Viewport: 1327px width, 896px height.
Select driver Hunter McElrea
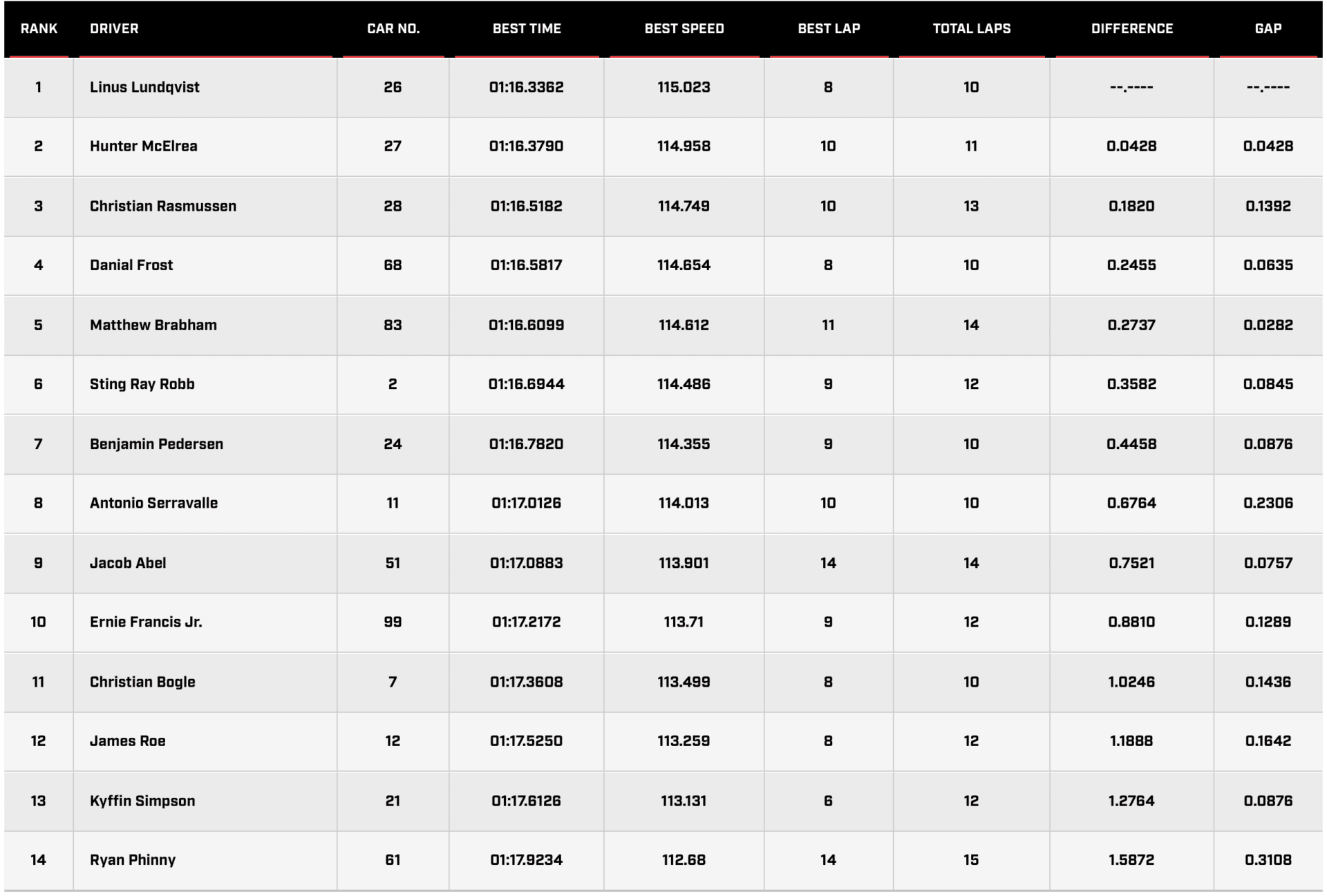(143, 146)
